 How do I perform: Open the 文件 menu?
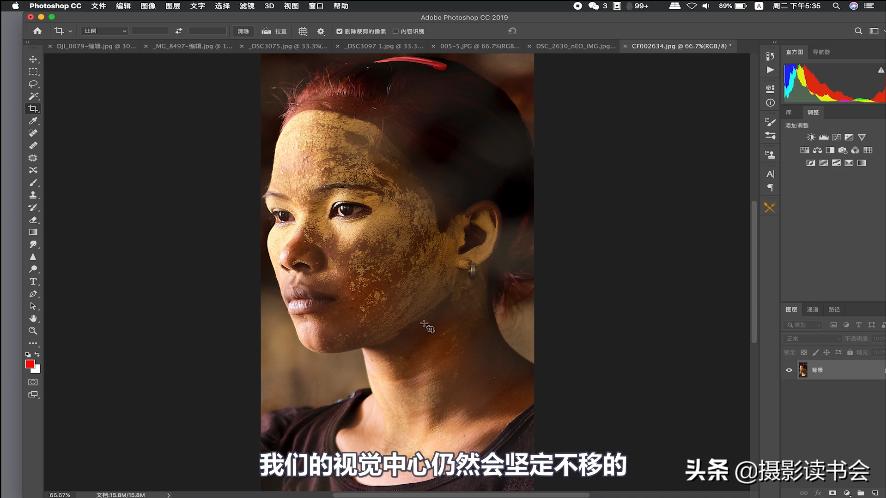coord(98,6)
